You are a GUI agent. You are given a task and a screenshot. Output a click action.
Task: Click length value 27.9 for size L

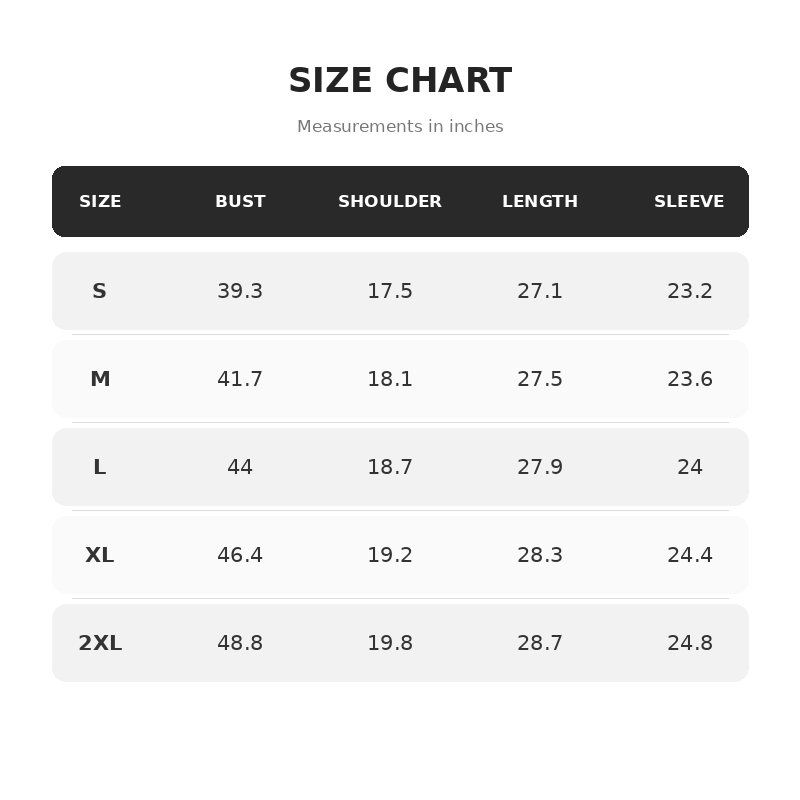coord(540,467)
